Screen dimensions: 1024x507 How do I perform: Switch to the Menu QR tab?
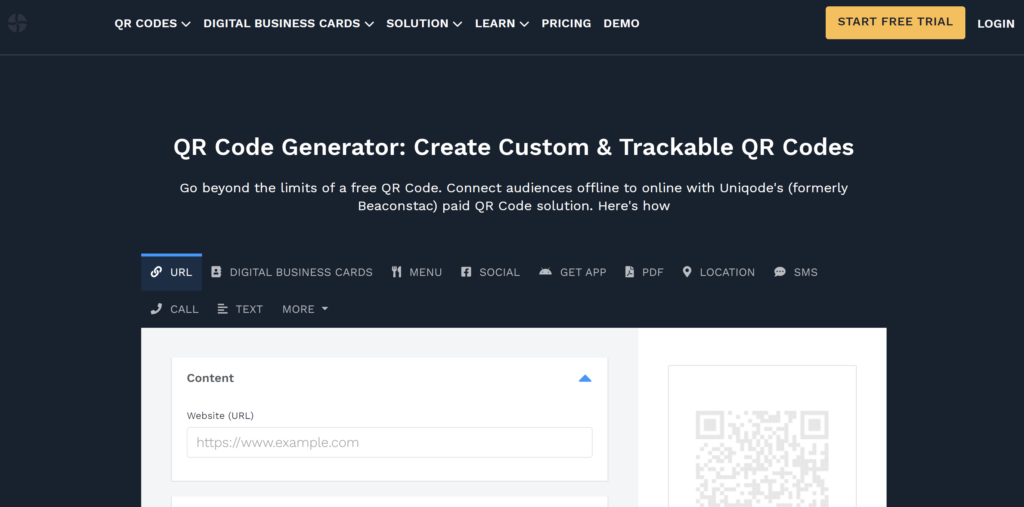click(x=426, y=272)
